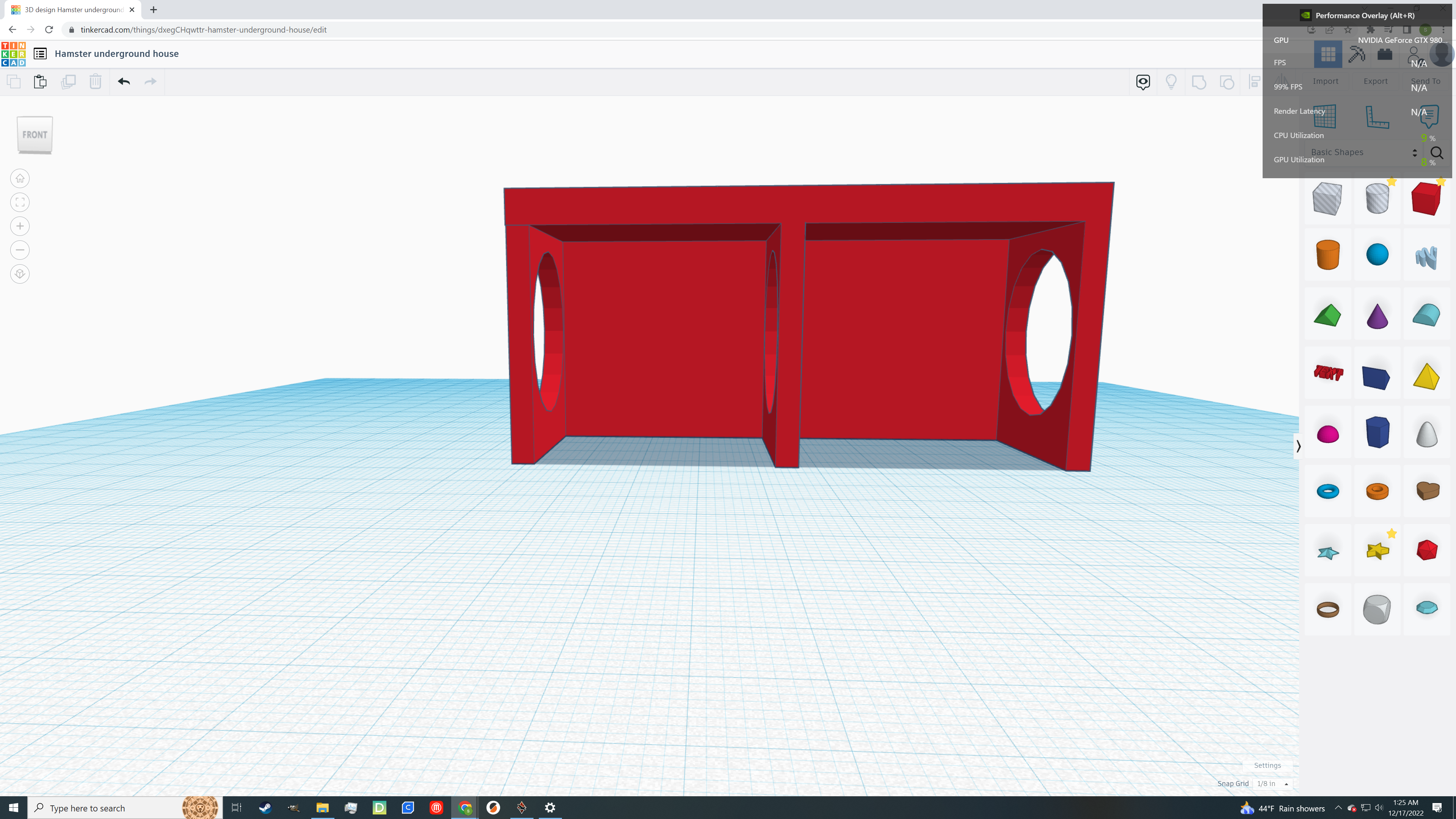Screen dimensions: 1456x819
Task: Toggle favorite star on the hole cylinder
Action: point(1392,182)
